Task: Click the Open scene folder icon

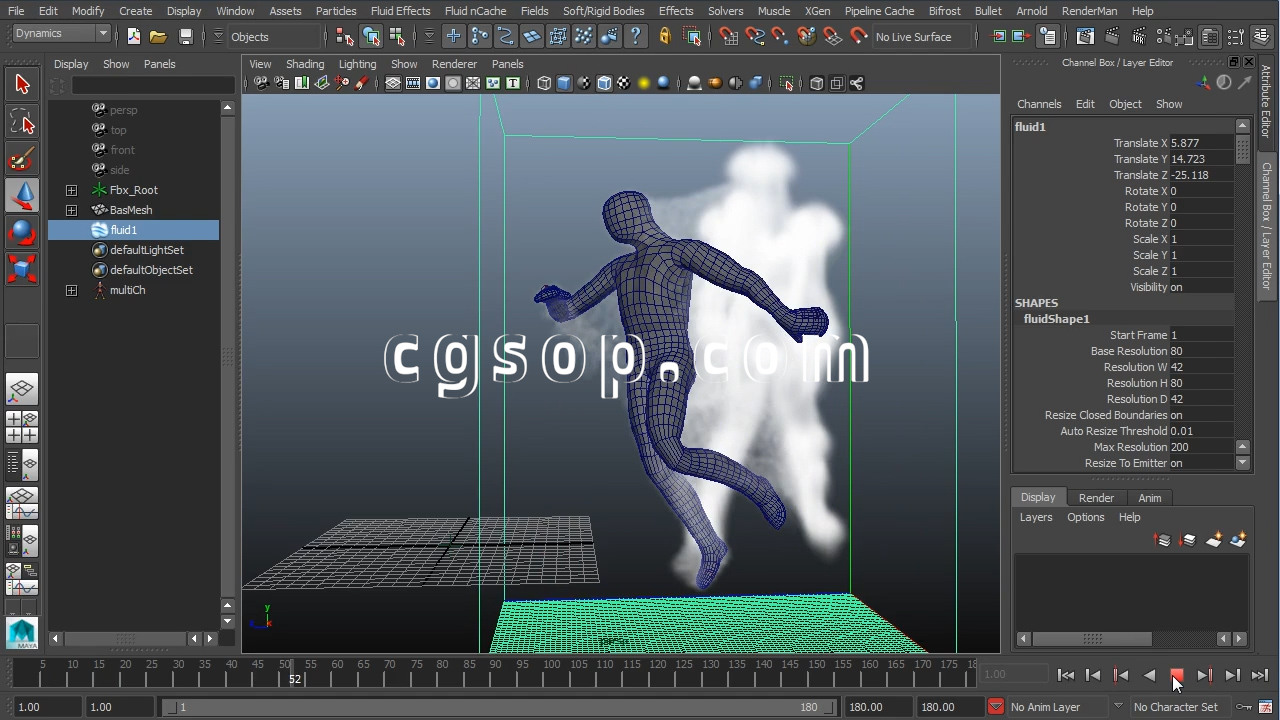Action: [158, 37]
